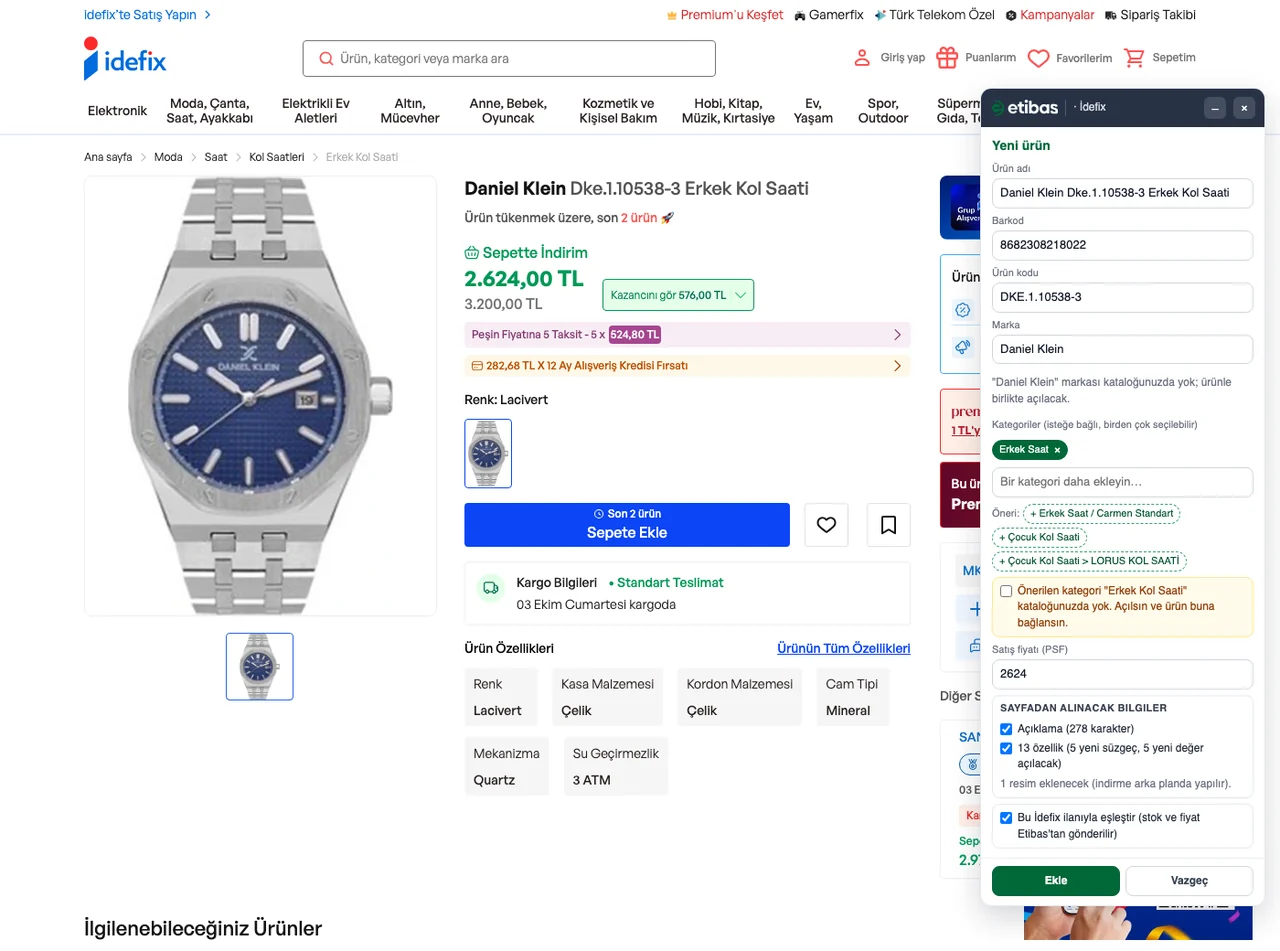This screenshot has width=1280, height=951.
Task: Click the Giriş yap user icon
Action: coord(862,58)
